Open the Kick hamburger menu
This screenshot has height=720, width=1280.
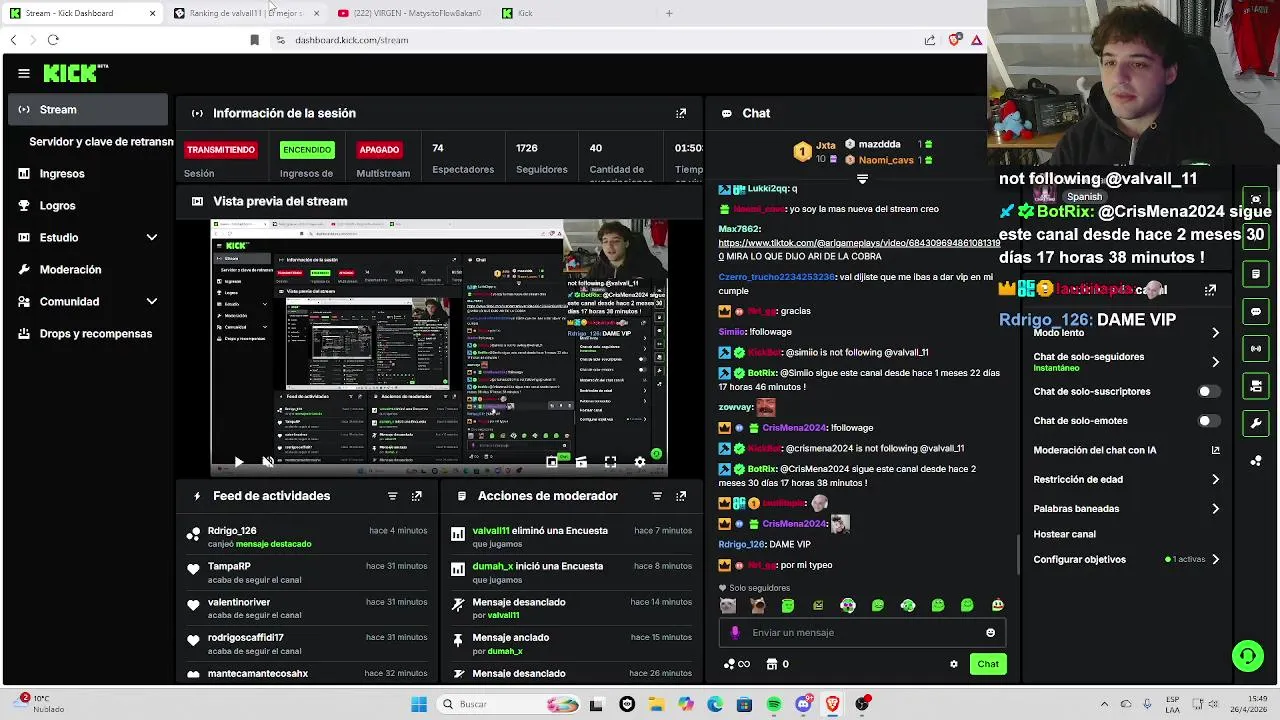pyautogui.click(x=24, y=73)
